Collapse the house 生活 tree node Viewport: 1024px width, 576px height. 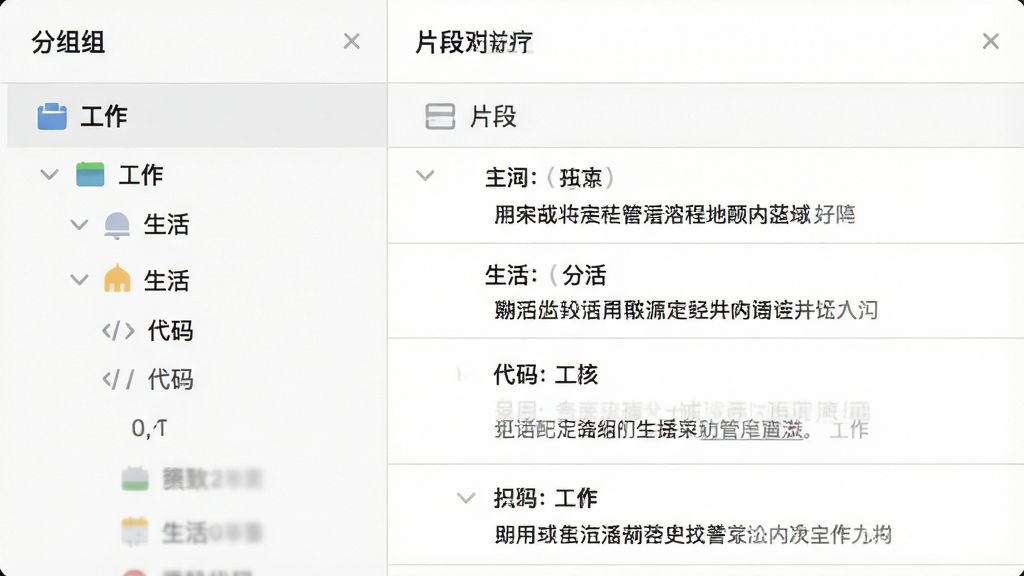[x=79, y=280]
